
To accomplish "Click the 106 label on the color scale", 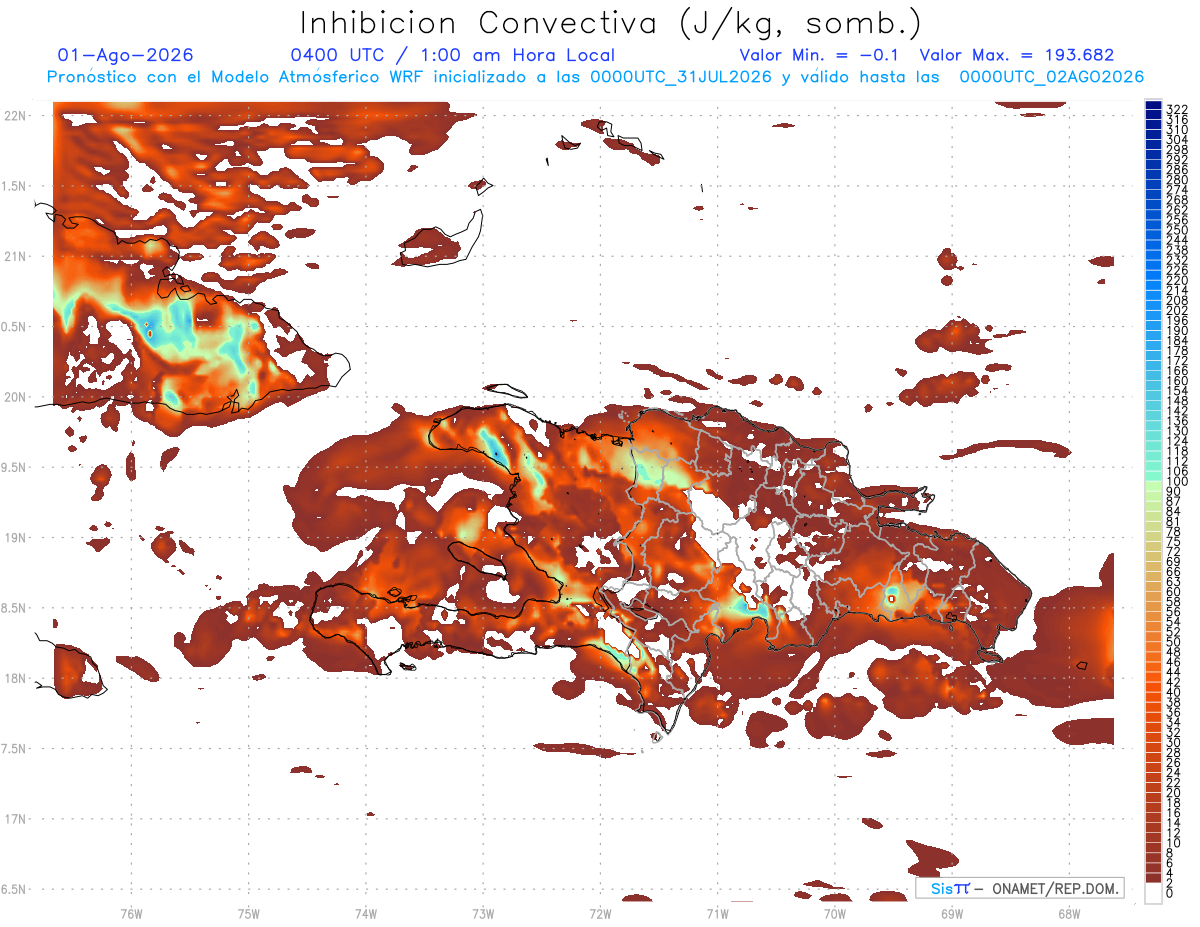I will tap(1176, 471).
